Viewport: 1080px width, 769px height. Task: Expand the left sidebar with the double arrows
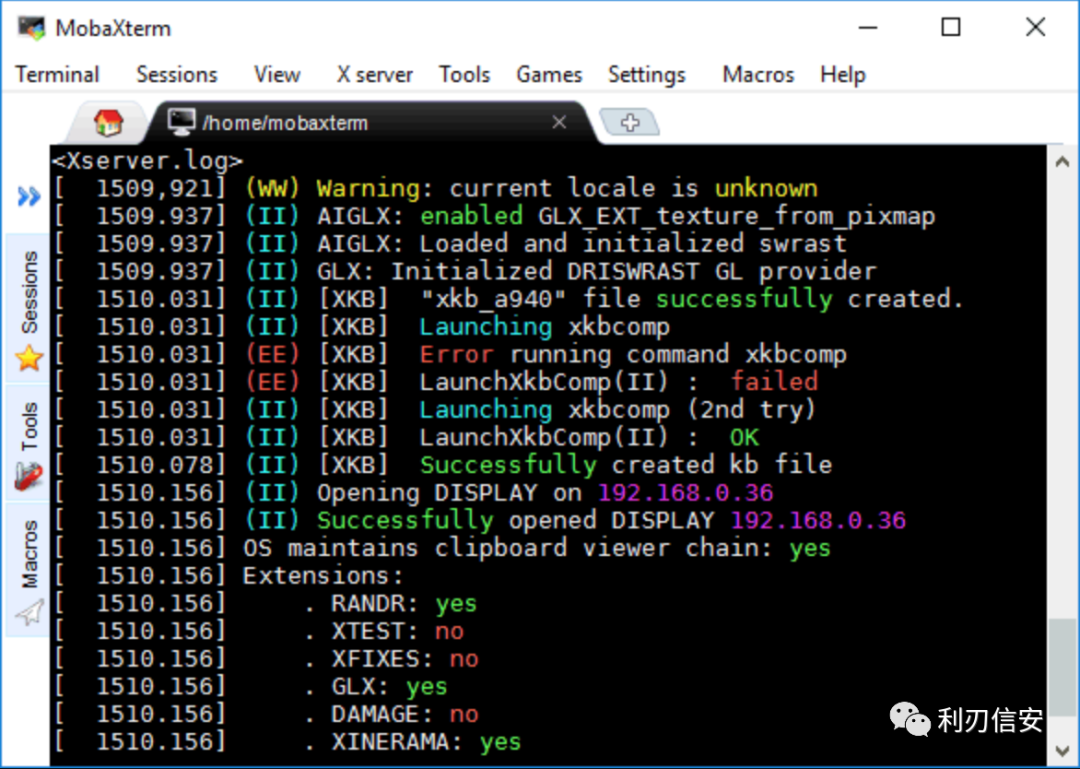tap(27, 196)
